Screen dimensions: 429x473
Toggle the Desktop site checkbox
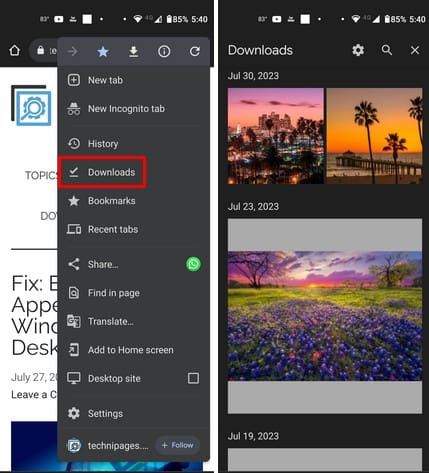click(x=193, y=378)
